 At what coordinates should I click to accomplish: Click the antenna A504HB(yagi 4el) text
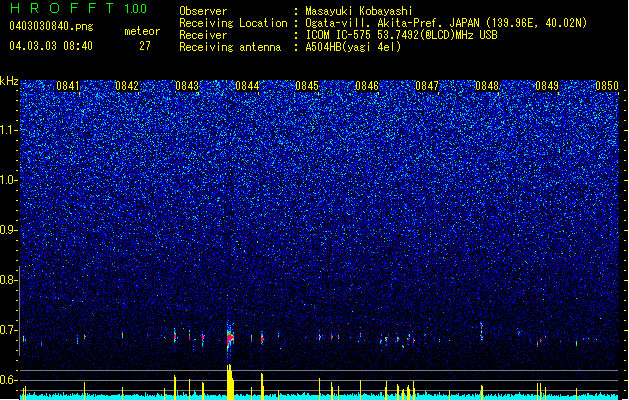coord(353,47)
